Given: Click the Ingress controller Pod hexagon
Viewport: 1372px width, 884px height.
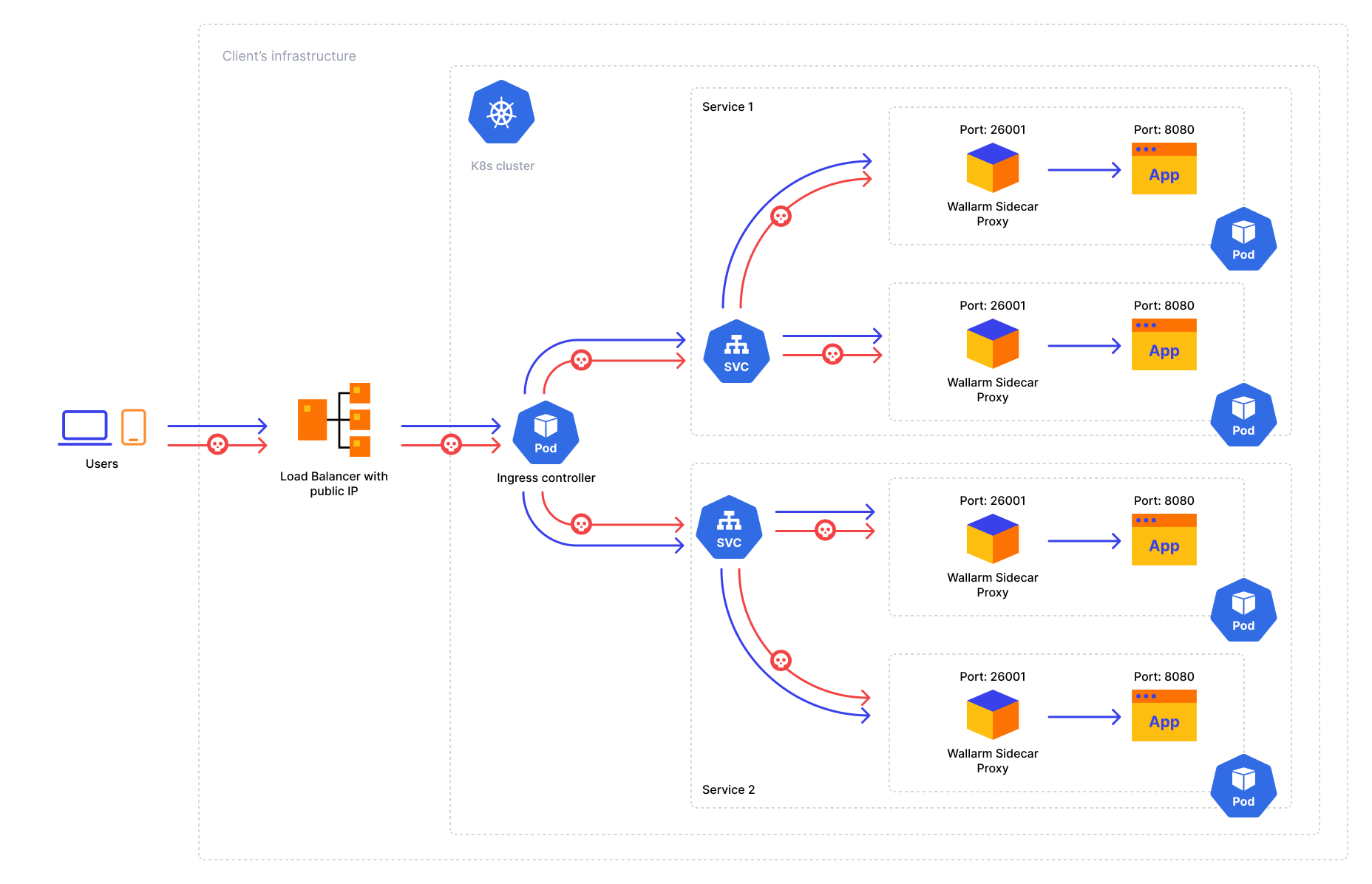Looking at the screenshot, I should point(546,432).
